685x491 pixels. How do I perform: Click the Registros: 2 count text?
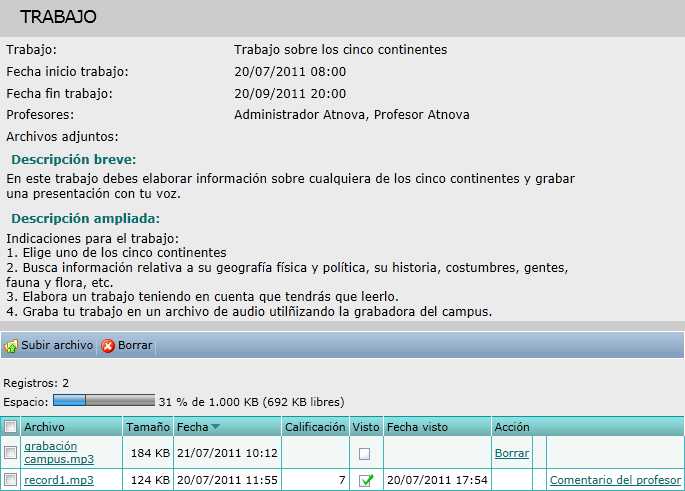(x=36, y=383)
